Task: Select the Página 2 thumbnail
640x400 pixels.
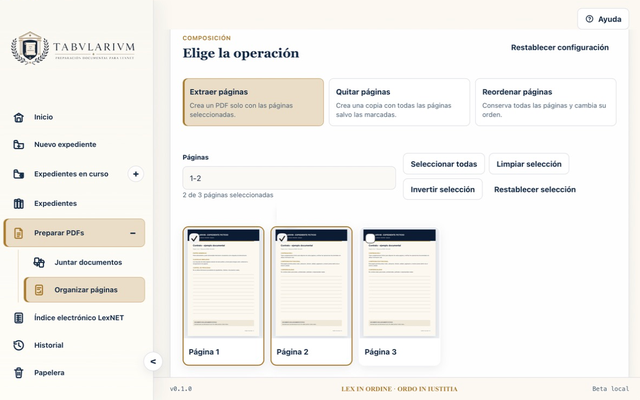Action: coord(311,296)
